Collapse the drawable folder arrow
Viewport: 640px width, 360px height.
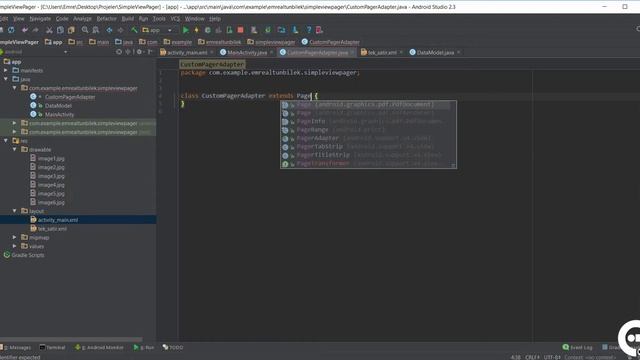pyautogui.click(x=15, y=149)
